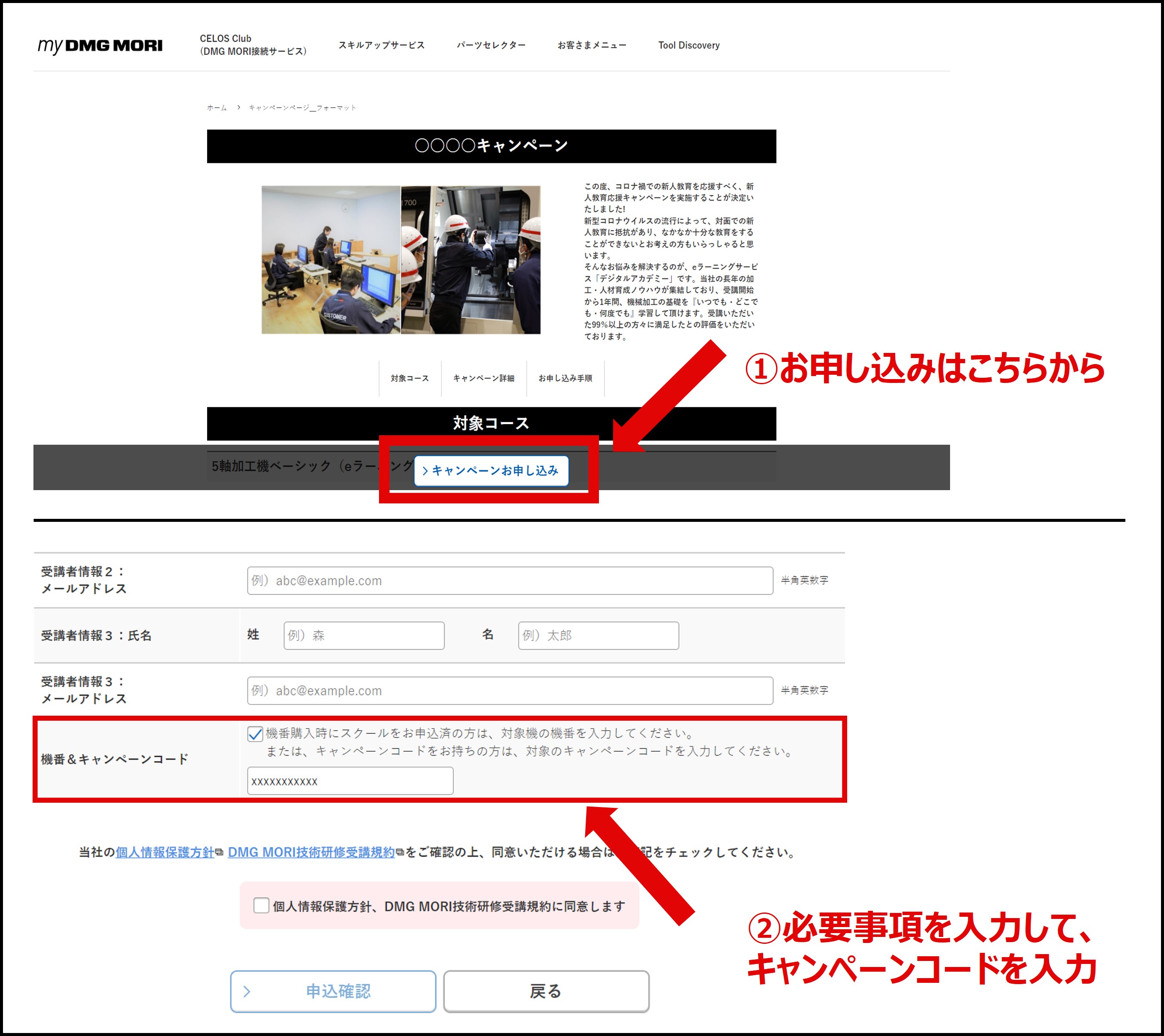Click 受講者情報3 名 input field
The image size is (1164, 1036).
pyautogui.click(x=599, y=635)
